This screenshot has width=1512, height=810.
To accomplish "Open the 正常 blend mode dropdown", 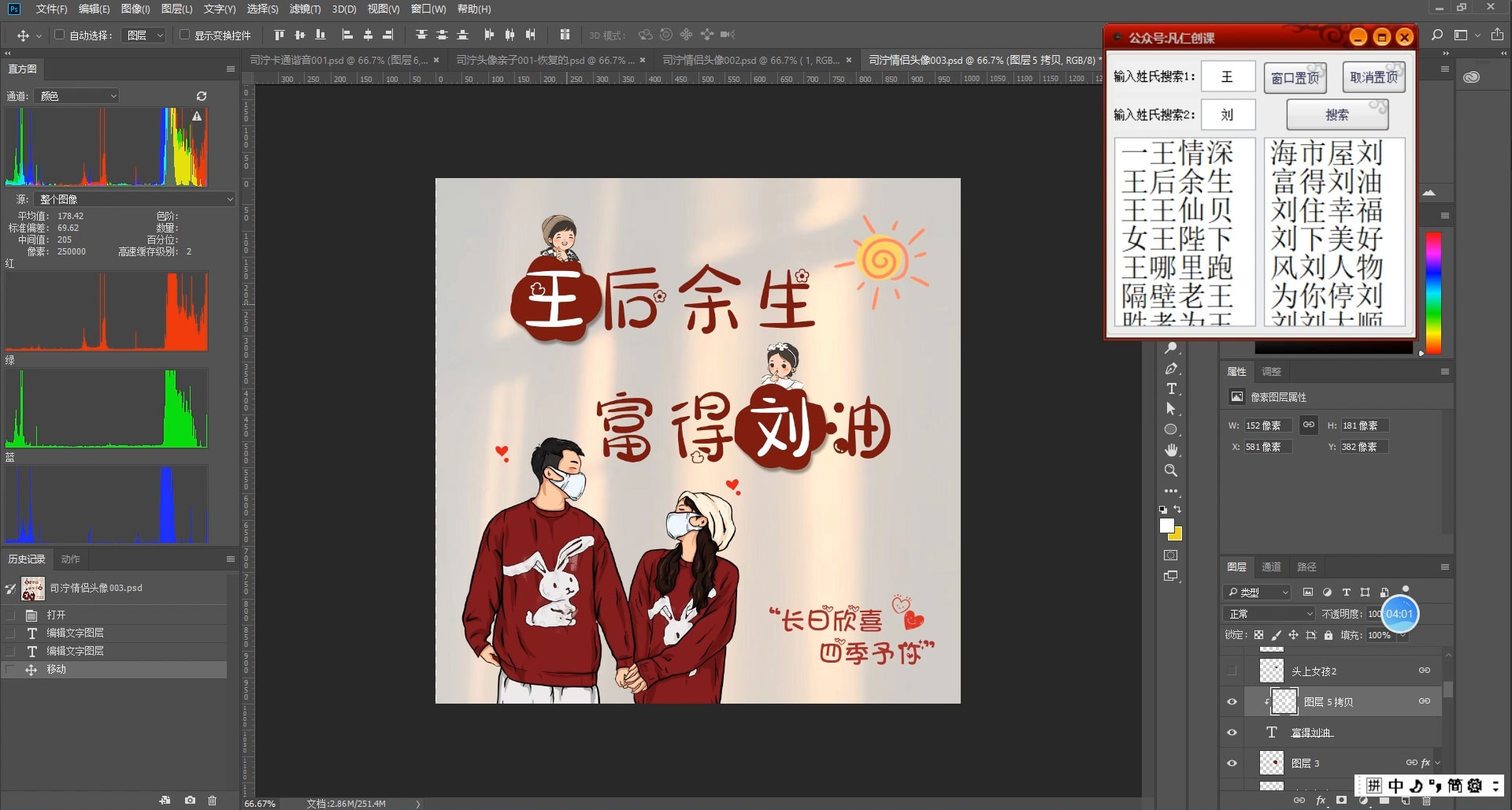I will (1268, 613).
